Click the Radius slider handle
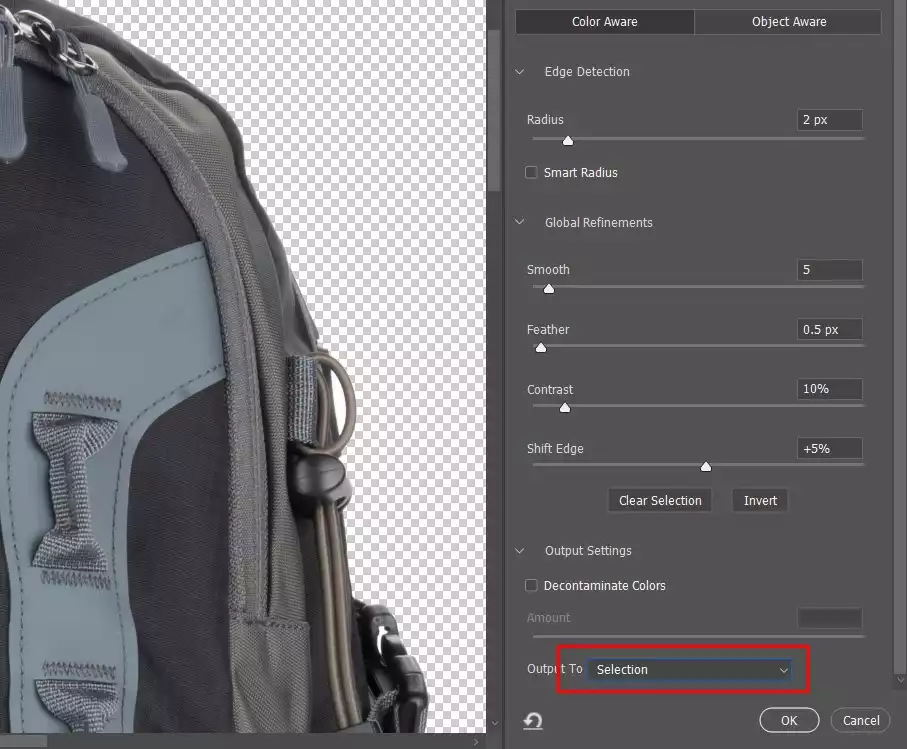This screenshot has height=749, width=907. [x=567, y=141]
